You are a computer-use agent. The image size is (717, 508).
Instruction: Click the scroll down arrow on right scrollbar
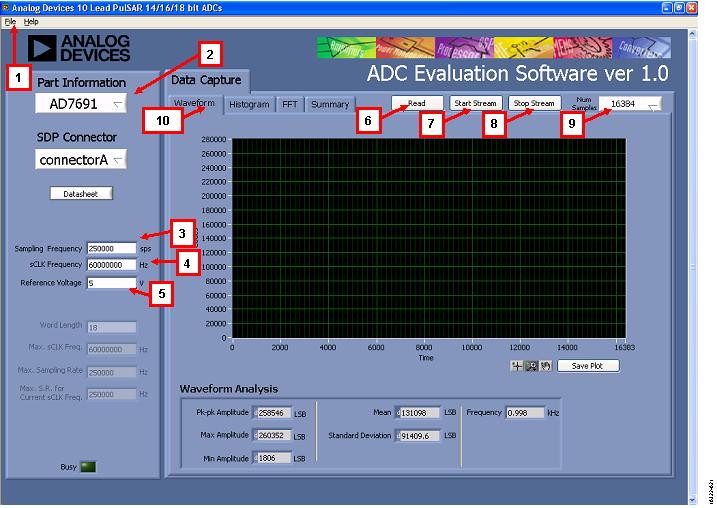[692, 500]
